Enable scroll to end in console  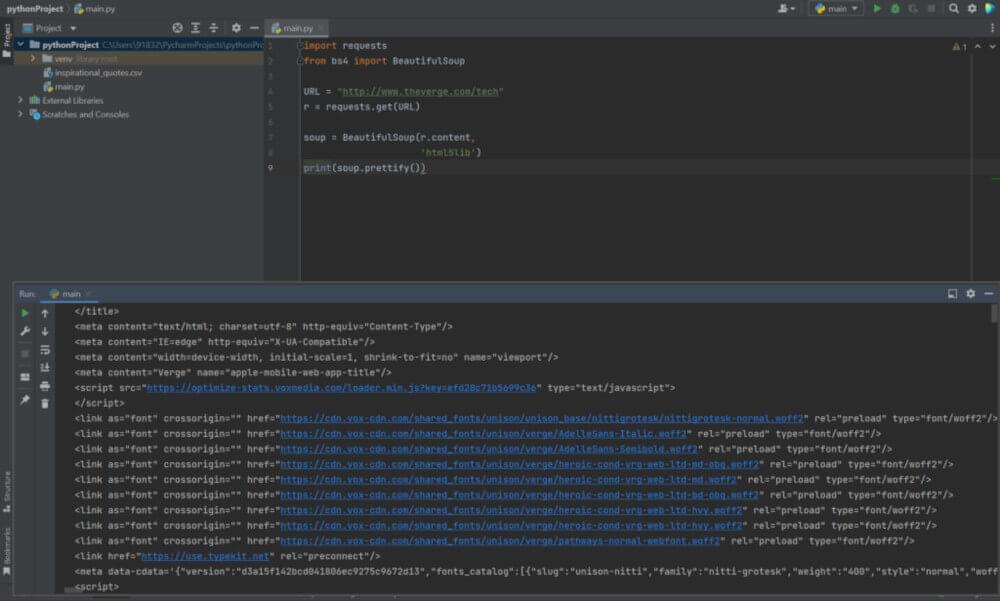tap(45, 366)
